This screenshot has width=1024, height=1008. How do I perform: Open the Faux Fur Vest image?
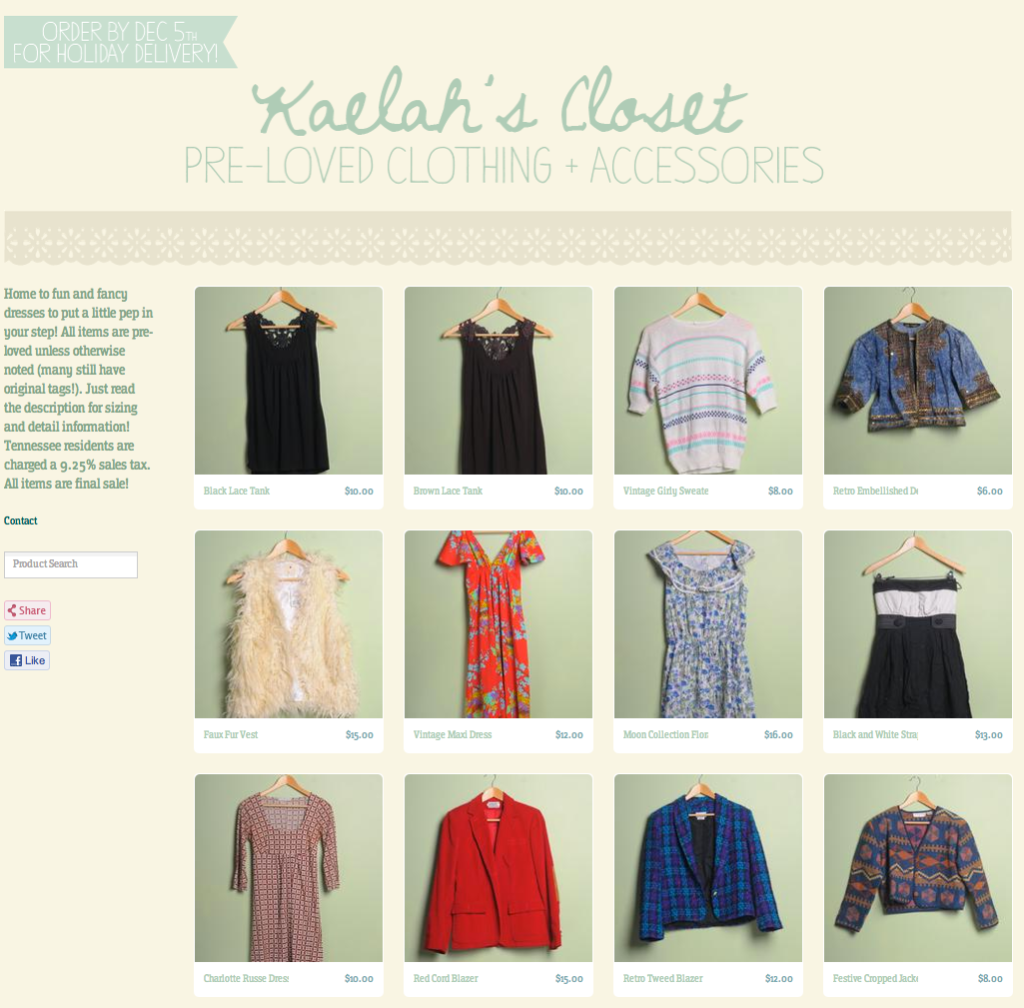click(289, 624)
